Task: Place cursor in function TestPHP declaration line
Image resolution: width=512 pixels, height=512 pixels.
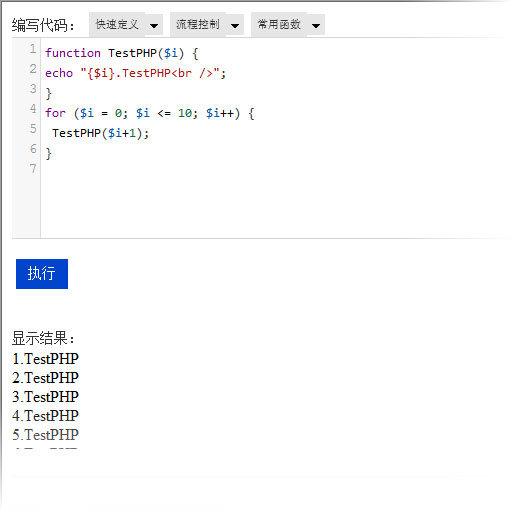Action: tap(122, 53)
